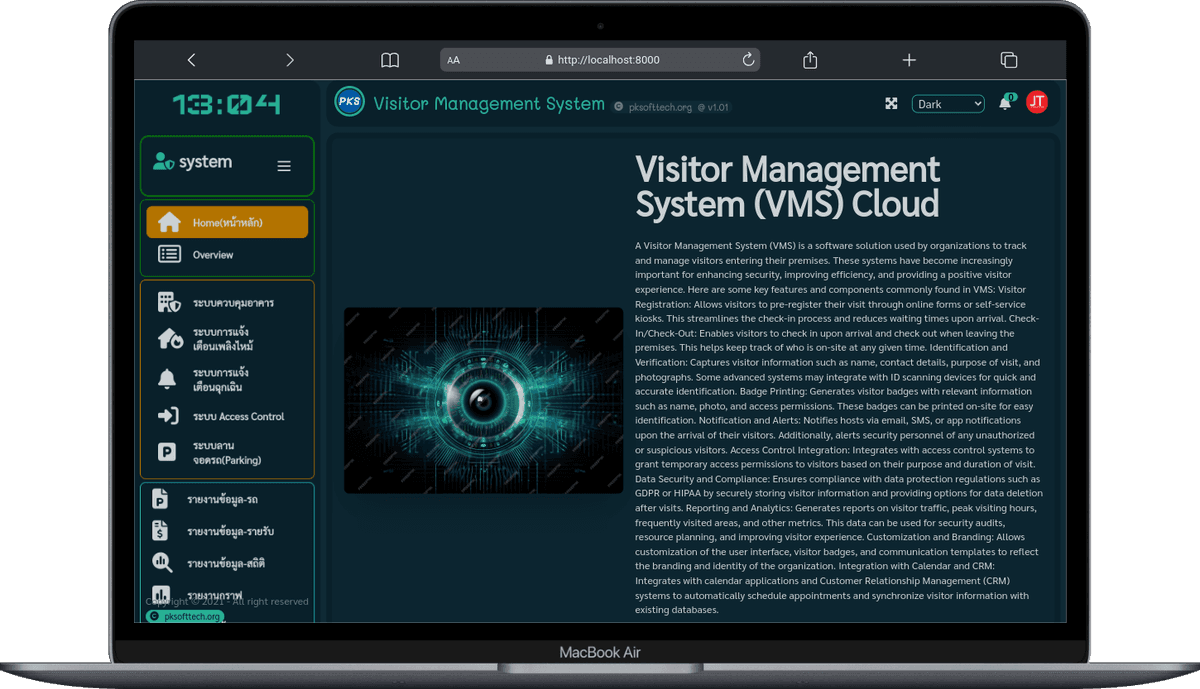Screen dimensions: 1200x689
Task: Open ระบบ Access Control
Action: pos(227,416)
